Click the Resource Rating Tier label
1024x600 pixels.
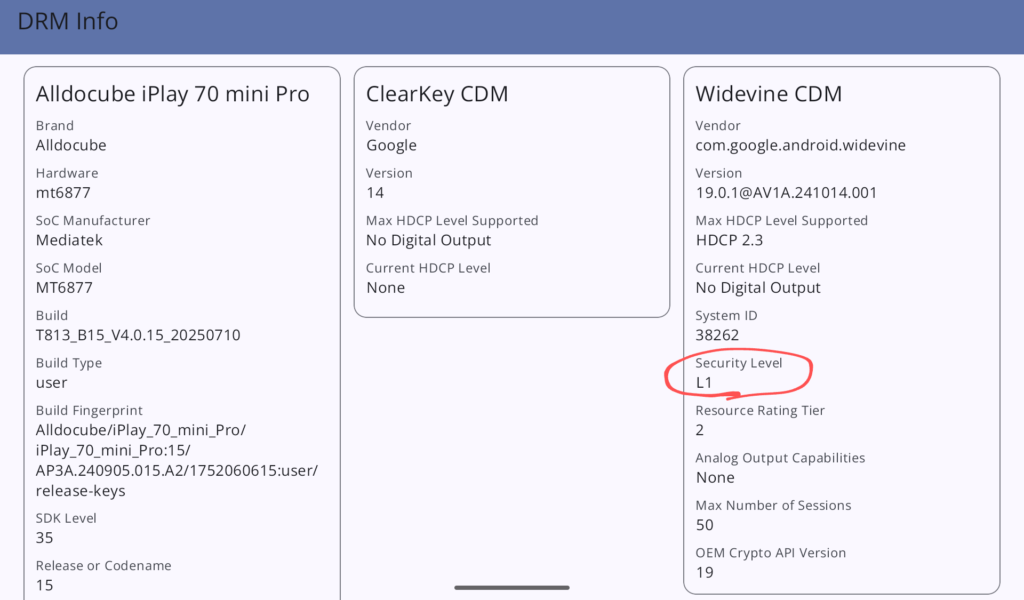pos(760,411)
